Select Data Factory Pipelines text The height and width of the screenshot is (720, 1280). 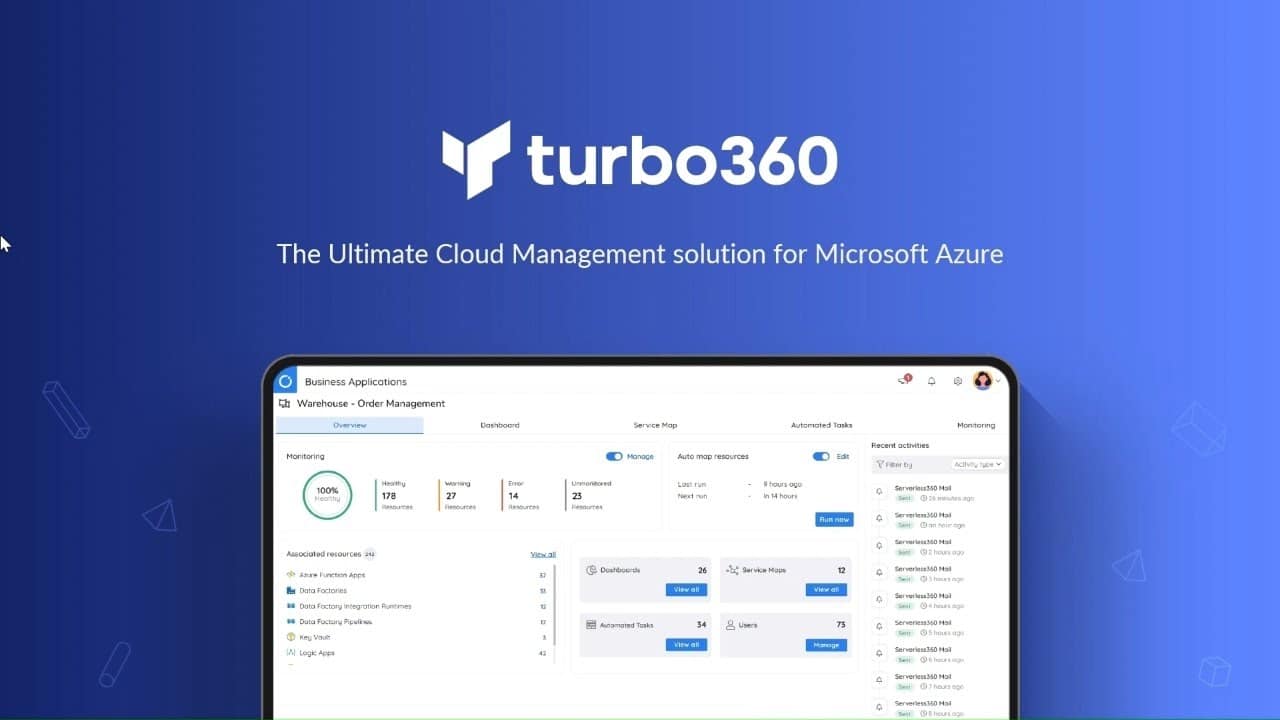(336, 622)
